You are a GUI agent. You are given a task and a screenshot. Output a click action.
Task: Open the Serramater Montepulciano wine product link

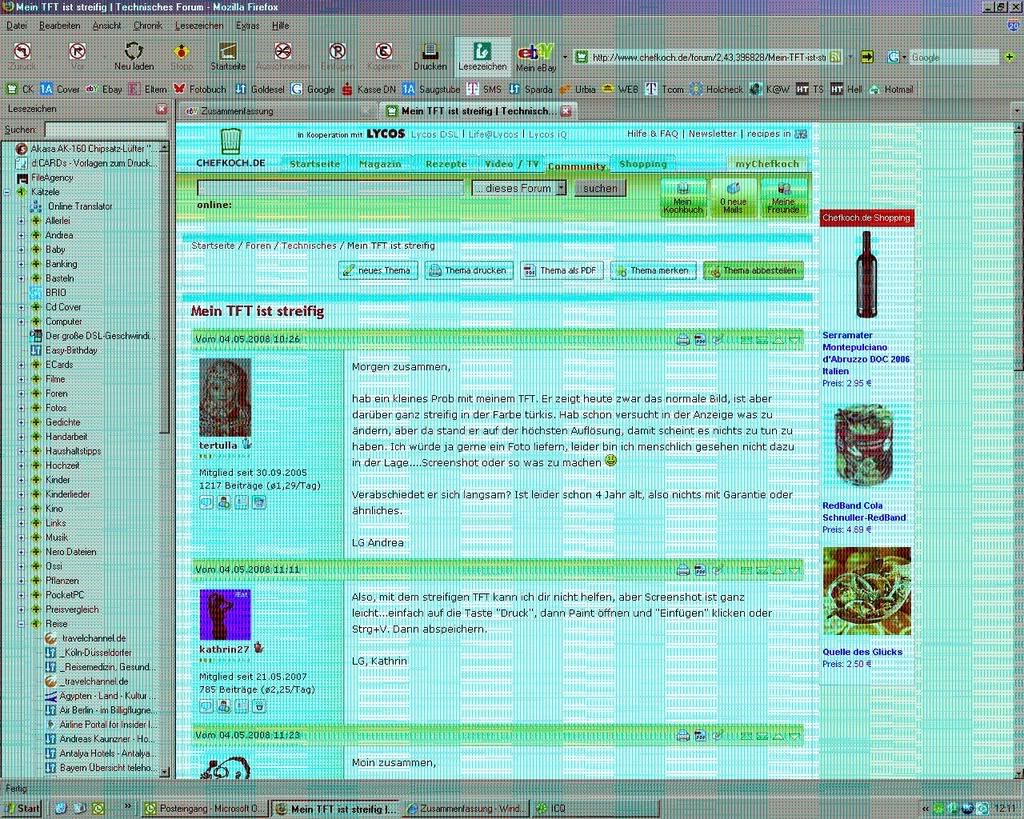[x=865, y=352]
